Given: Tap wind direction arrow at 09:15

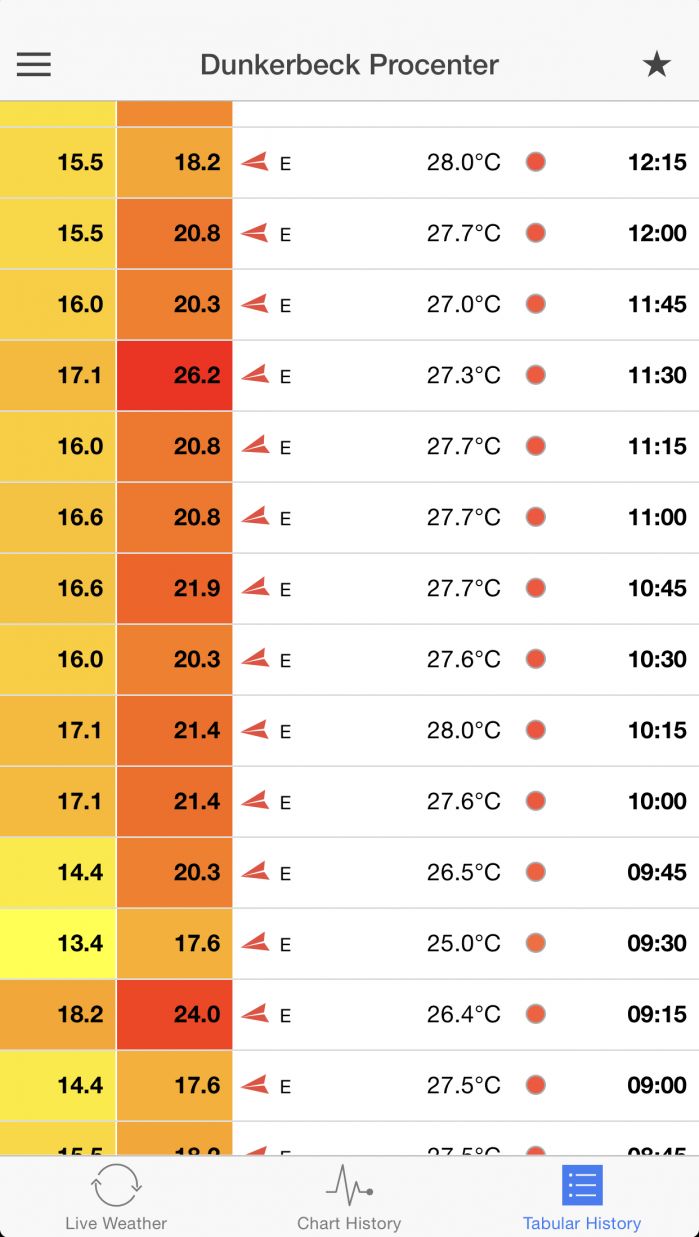Looking at the screenshot, I should (255, 1014).
